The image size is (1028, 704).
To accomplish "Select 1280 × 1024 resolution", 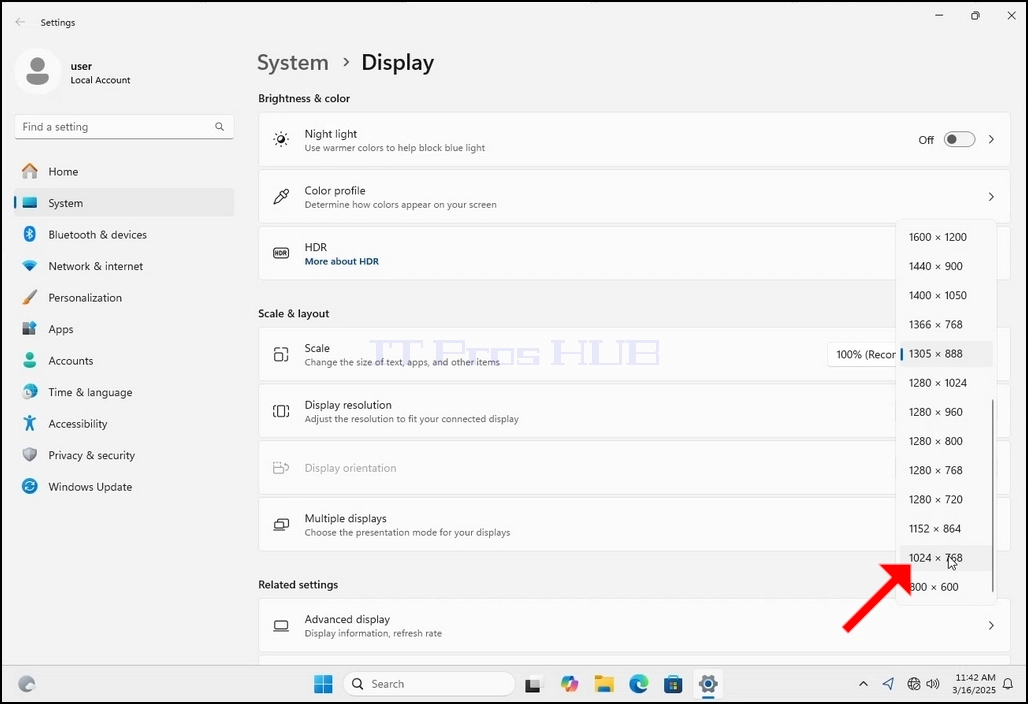I will tap(945, 383).
